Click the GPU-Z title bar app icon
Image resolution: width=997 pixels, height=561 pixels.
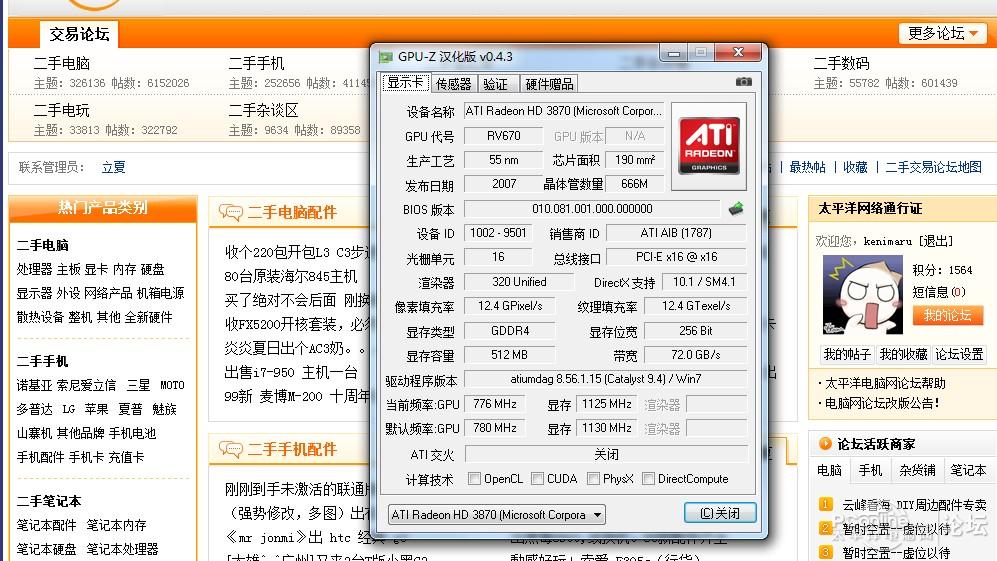click(x=385, y=57)
